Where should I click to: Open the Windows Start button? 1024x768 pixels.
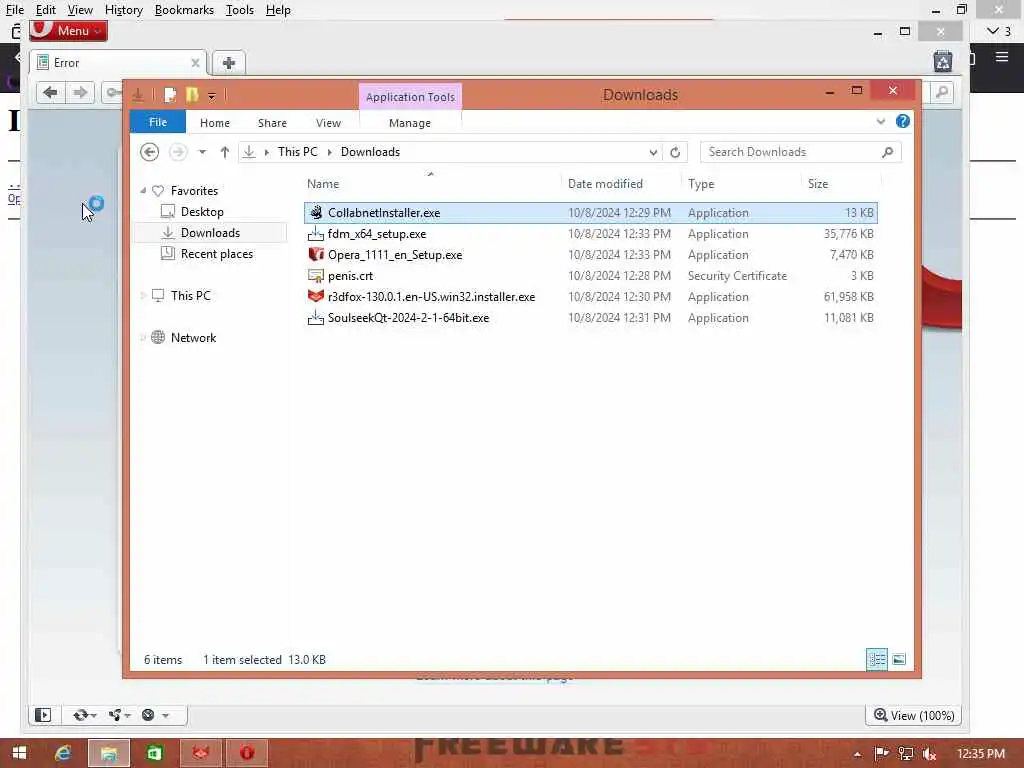pos(19,754)
